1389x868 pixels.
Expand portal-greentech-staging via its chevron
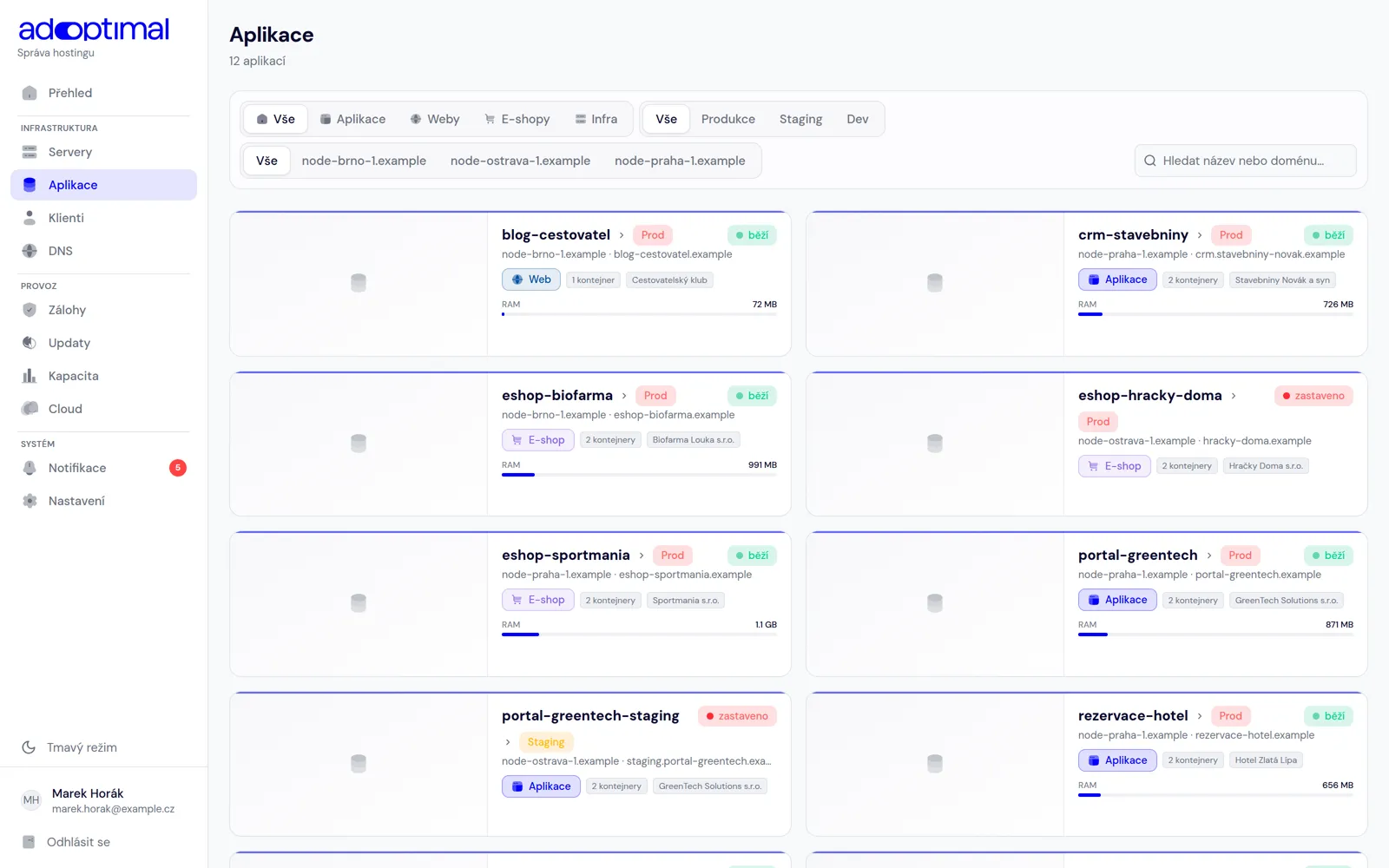508,742
